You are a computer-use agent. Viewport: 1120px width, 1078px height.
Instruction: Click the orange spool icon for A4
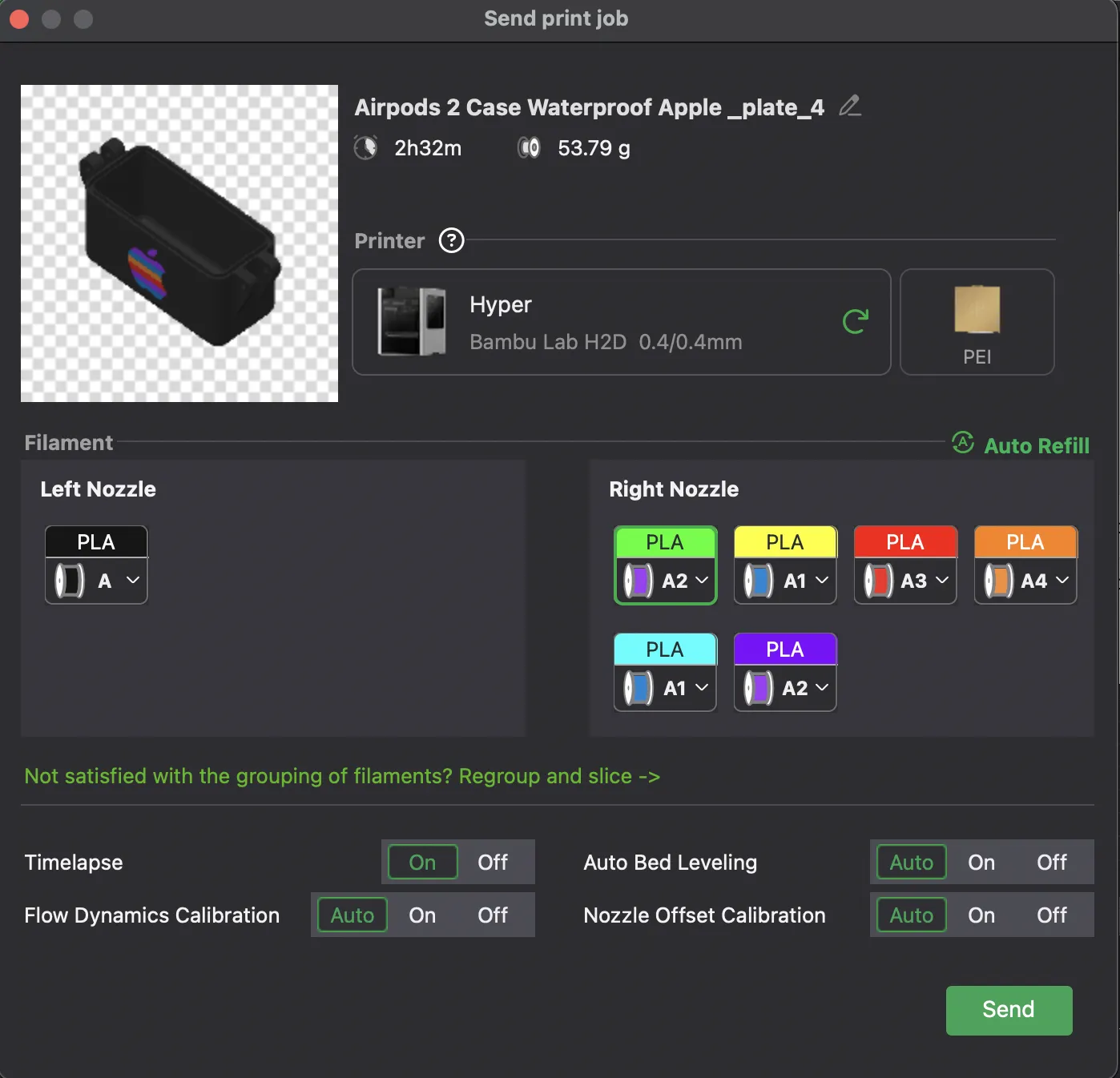(x=999, y=581)
